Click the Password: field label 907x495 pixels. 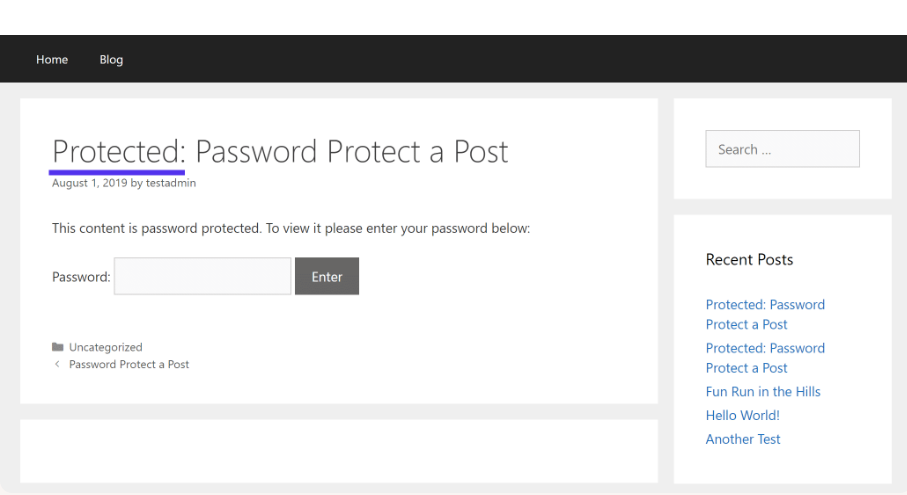click(x=81, y=276)
